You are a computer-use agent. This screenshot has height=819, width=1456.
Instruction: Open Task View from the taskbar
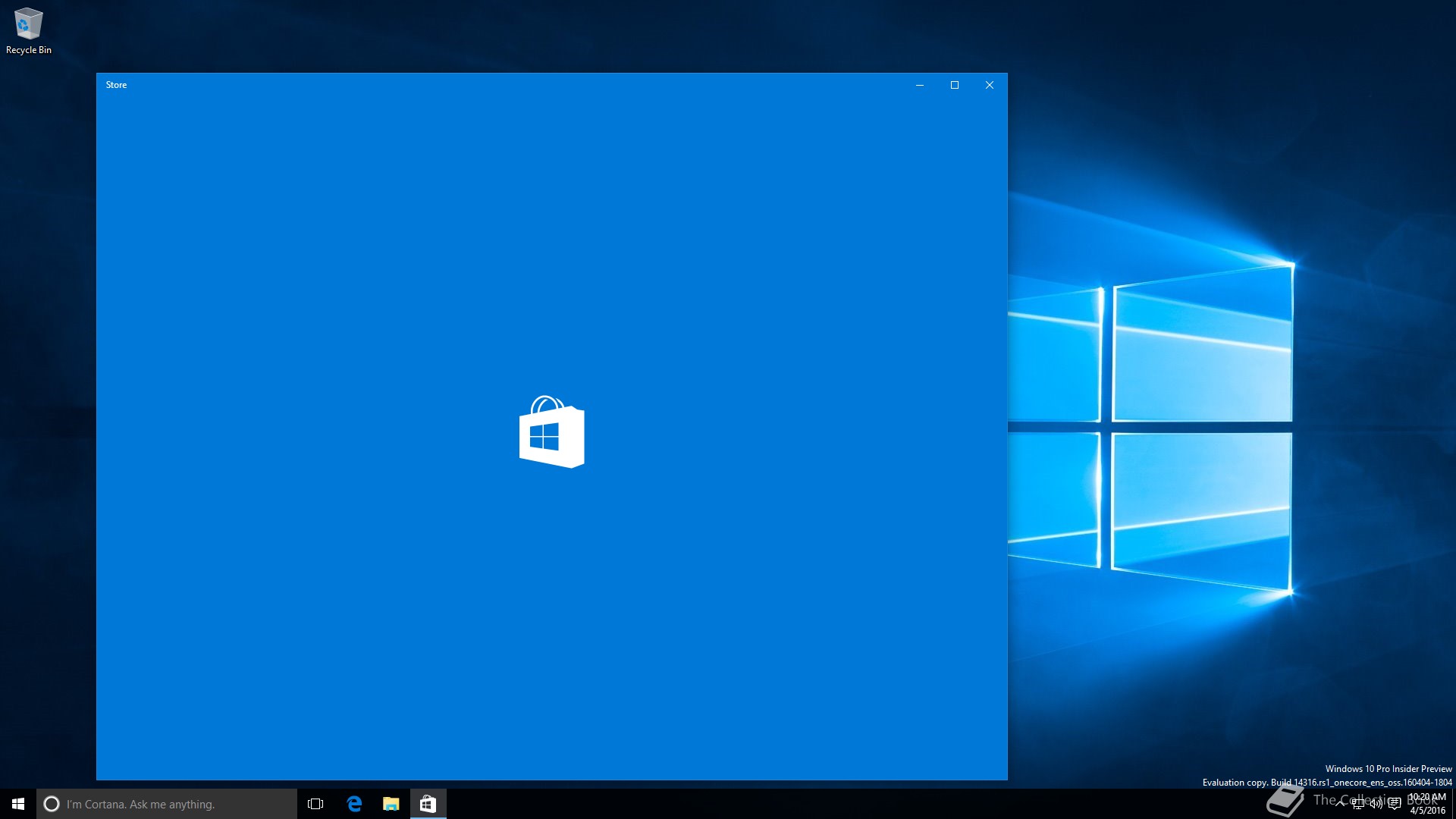(315, 804)
